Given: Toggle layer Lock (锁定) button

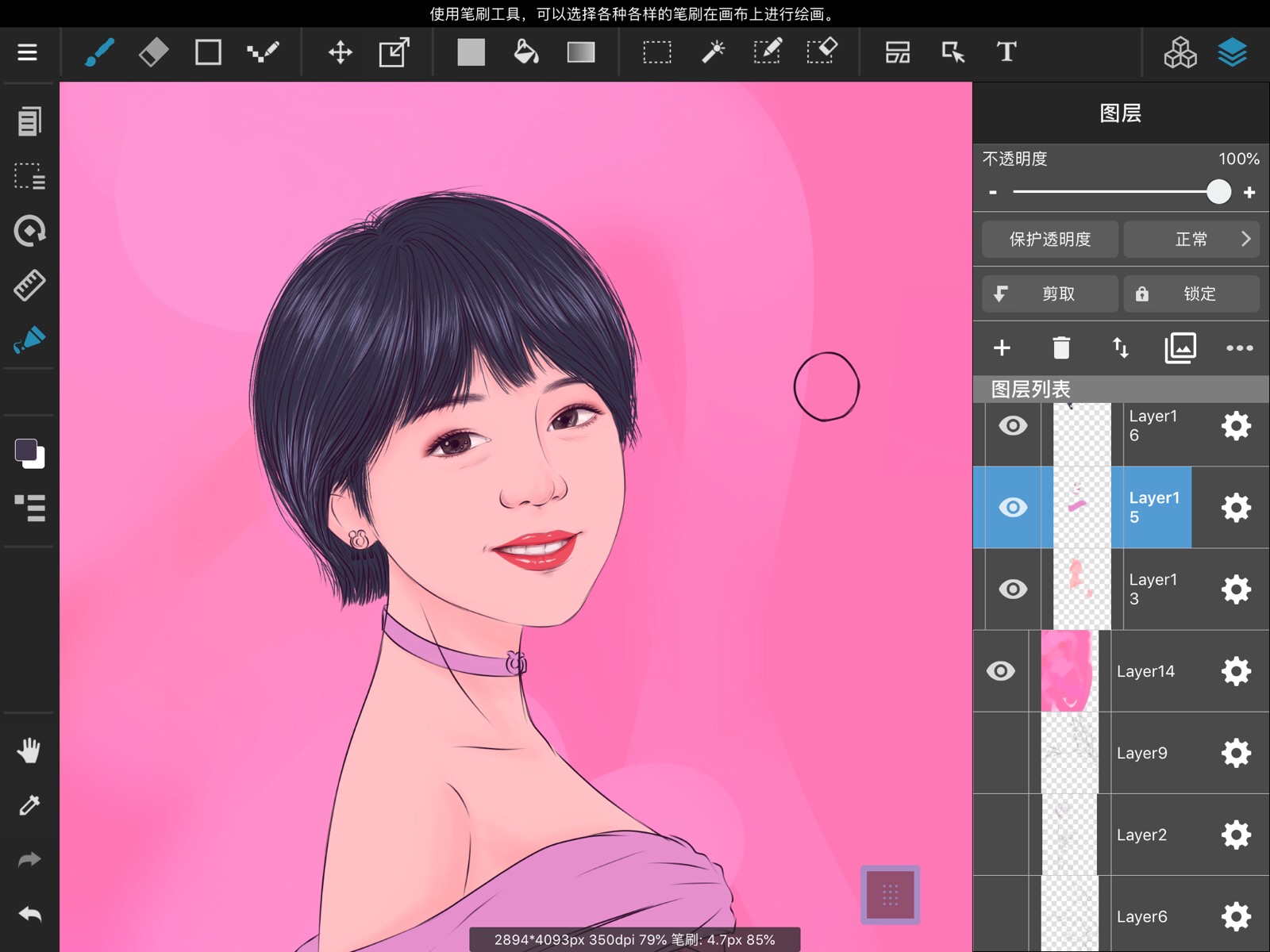Looking at the screenshot, I should tap(1191, 294).
